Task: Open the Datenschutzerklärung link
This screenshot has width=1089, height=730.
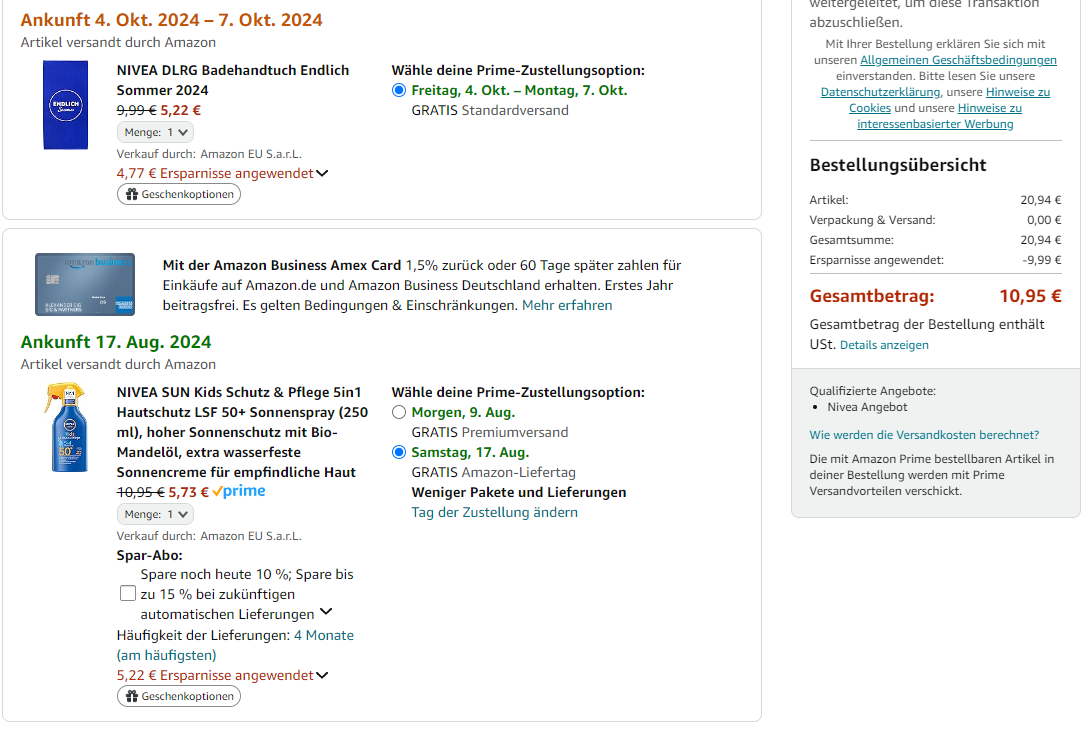Action: (881, 92)
